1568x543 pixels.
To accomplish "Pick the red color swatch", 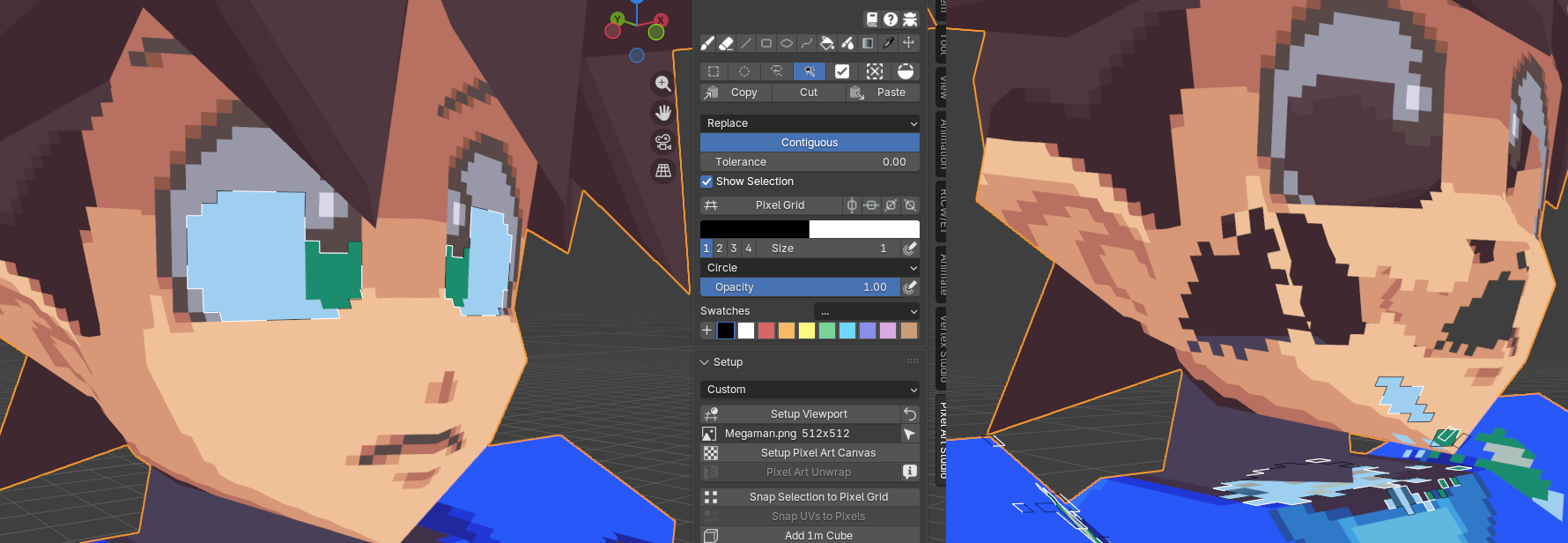I will click(766, 331).
